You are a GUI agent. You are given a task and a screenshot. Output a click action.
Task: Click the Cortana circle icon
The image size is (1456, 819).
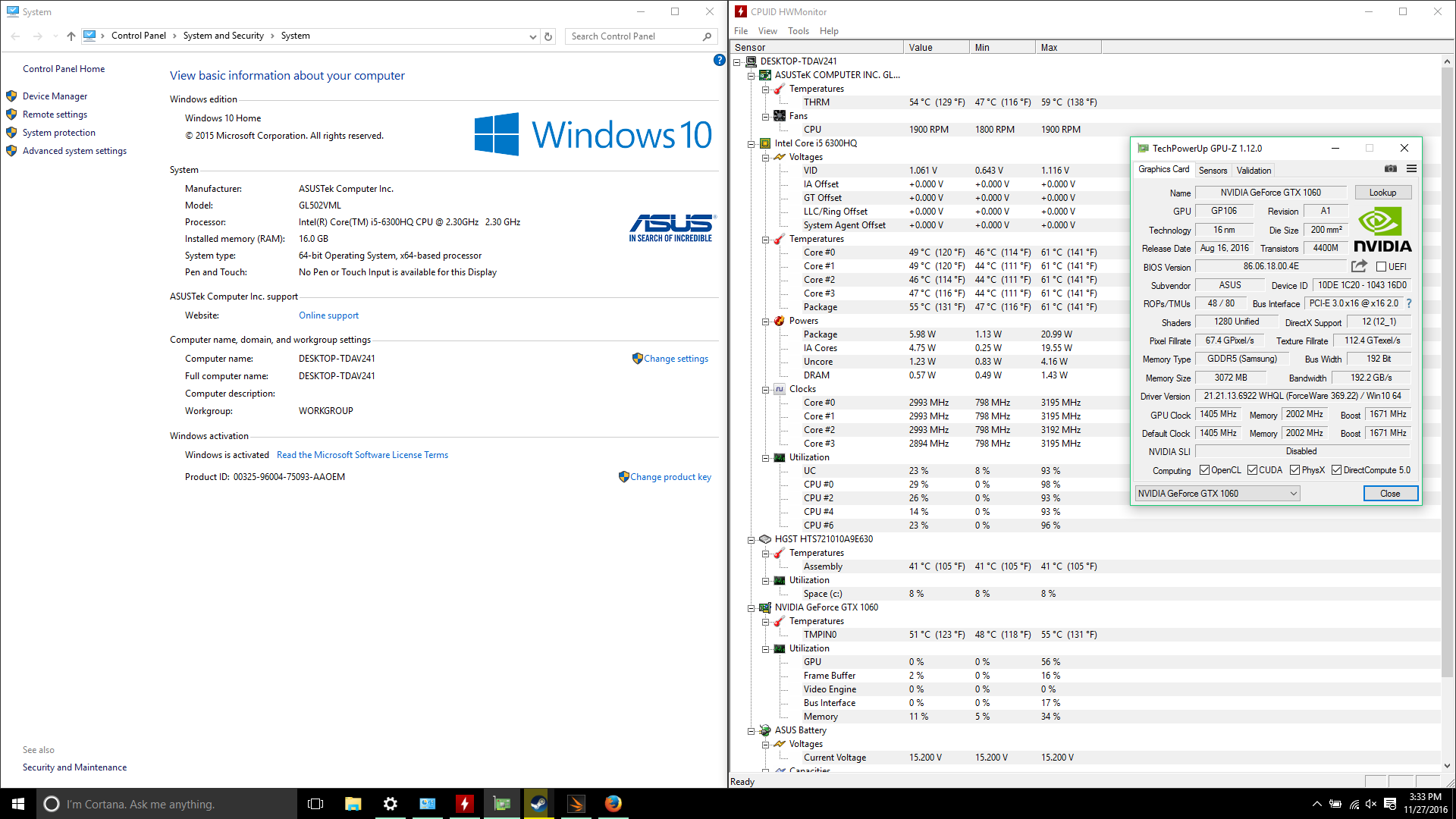pos(51,804)
